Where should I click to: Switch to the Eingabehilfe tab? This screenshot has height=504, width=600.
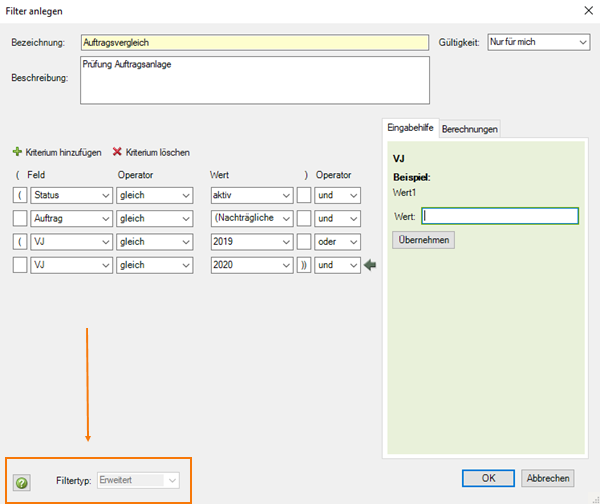click(x=410, y=128)
